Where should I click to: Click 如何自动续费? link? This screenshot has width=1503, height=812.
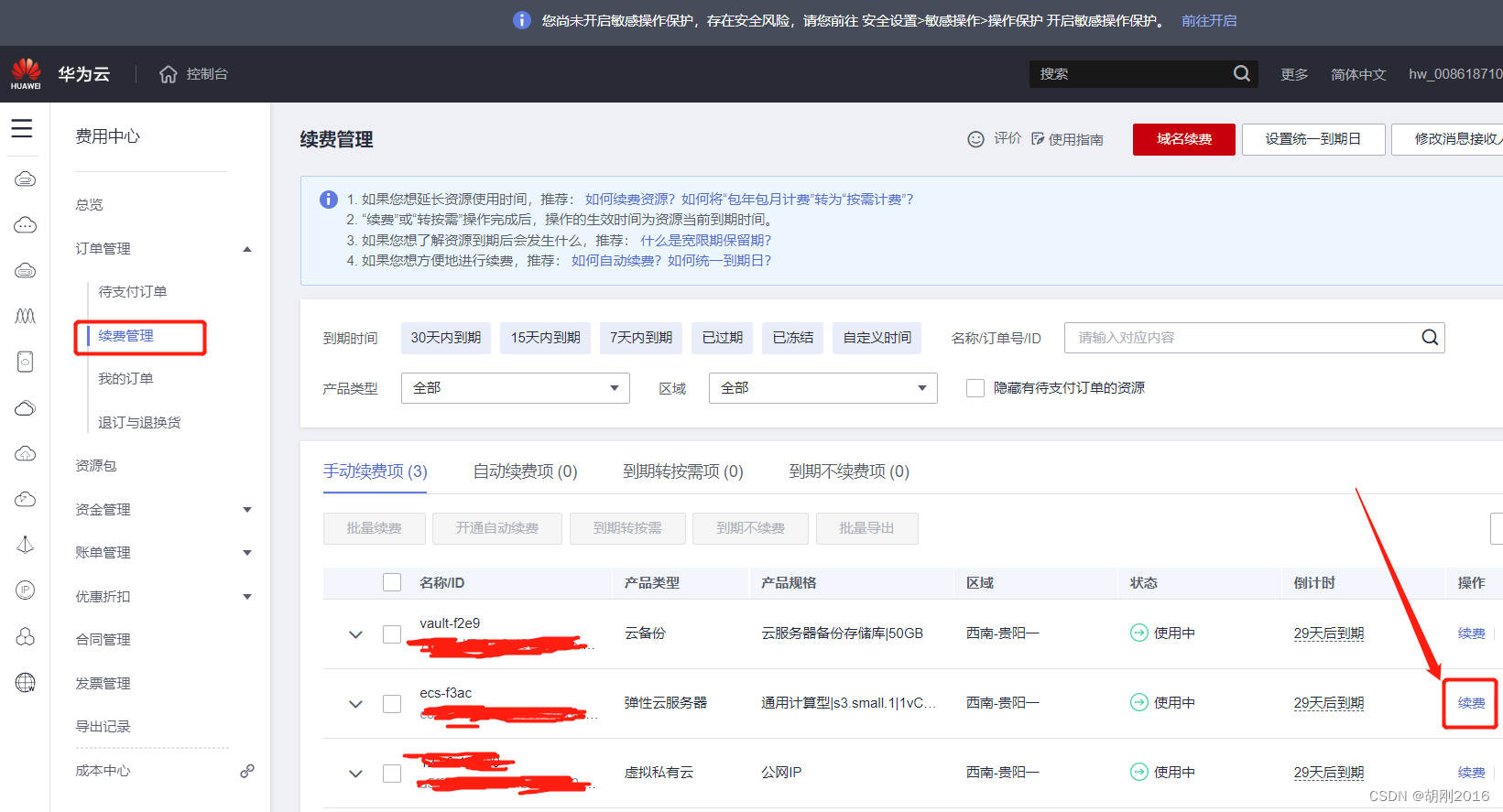coord(616,261)
